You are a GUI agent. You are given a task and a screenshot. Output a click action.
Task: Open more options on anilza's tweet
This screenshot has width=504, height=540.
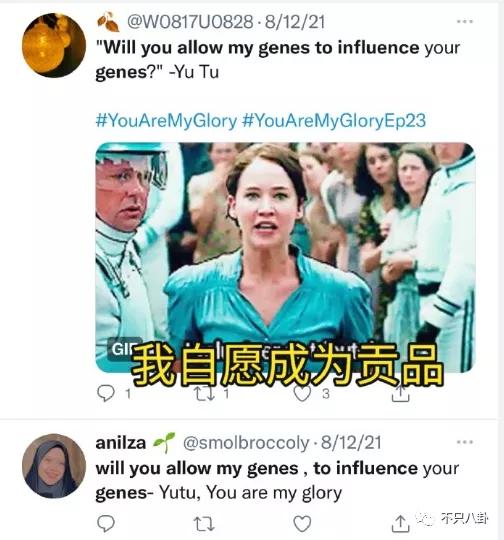click(464, 442)
